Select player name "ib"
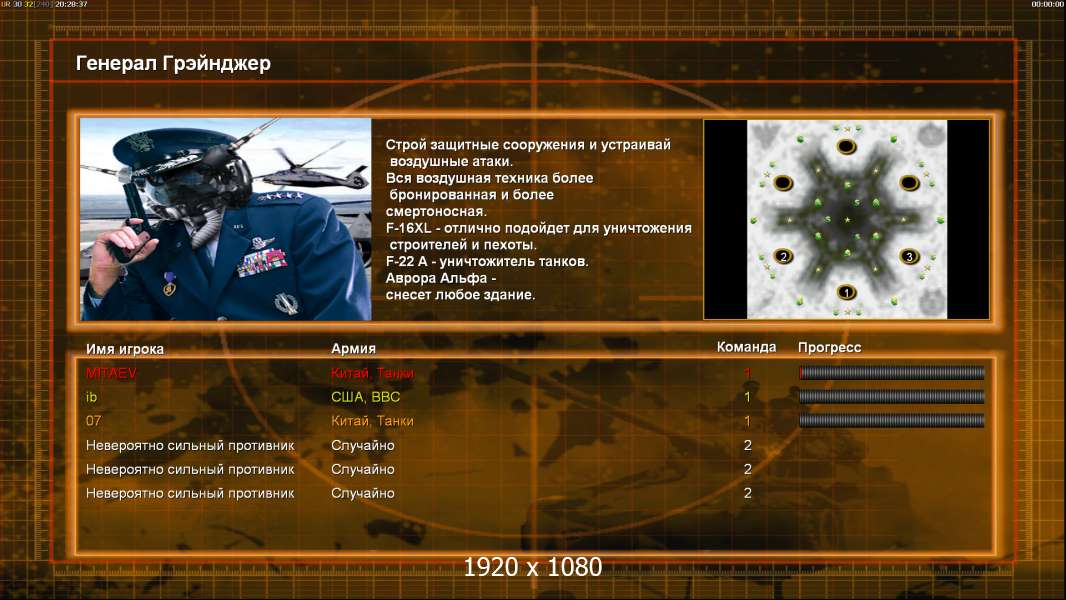 point(91,397)
